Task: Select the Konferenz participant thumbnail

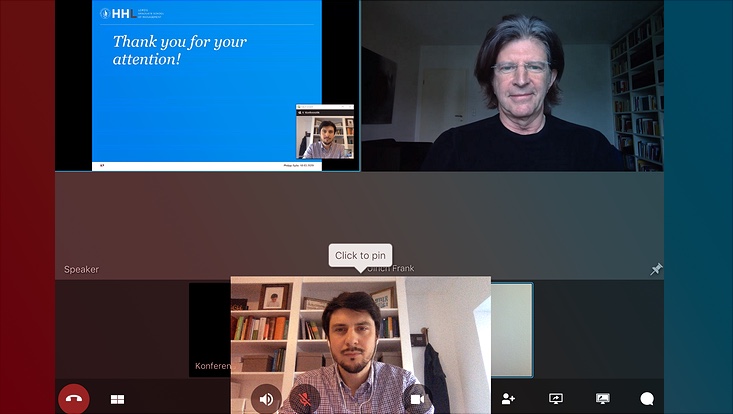Action: point(209,330)
